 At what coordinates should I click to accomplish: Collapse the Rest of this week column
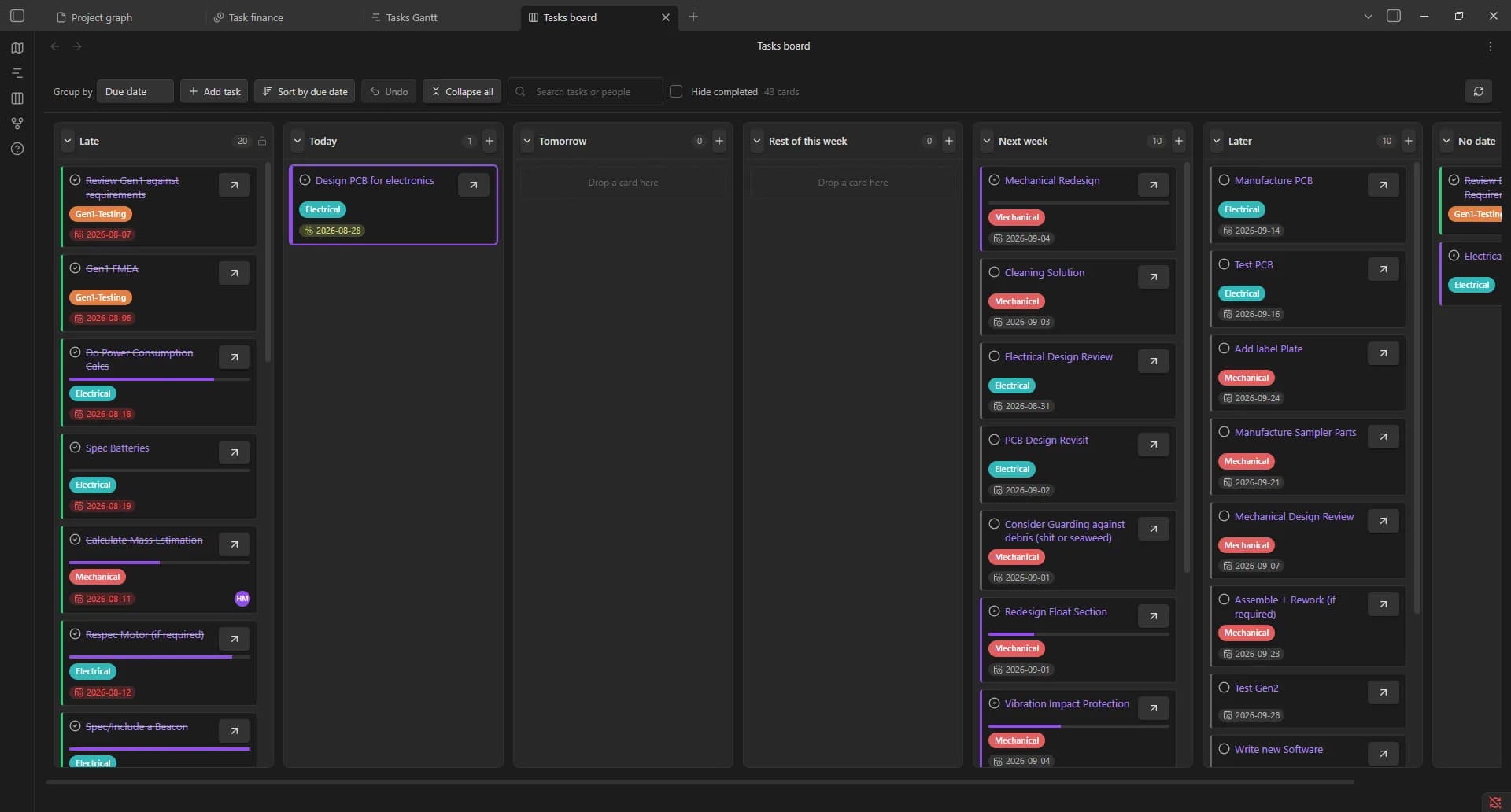point(756,141)
